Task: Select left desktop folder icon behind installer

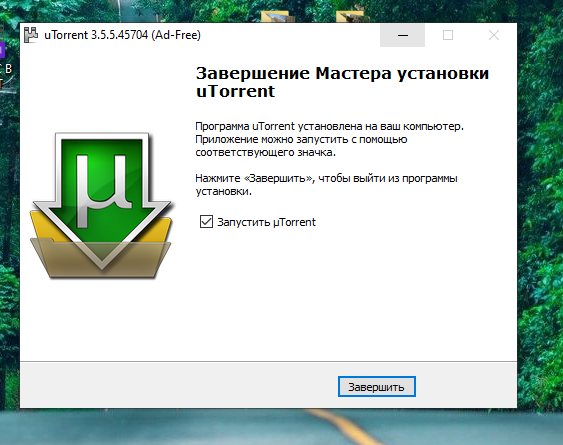Action: 277,17
